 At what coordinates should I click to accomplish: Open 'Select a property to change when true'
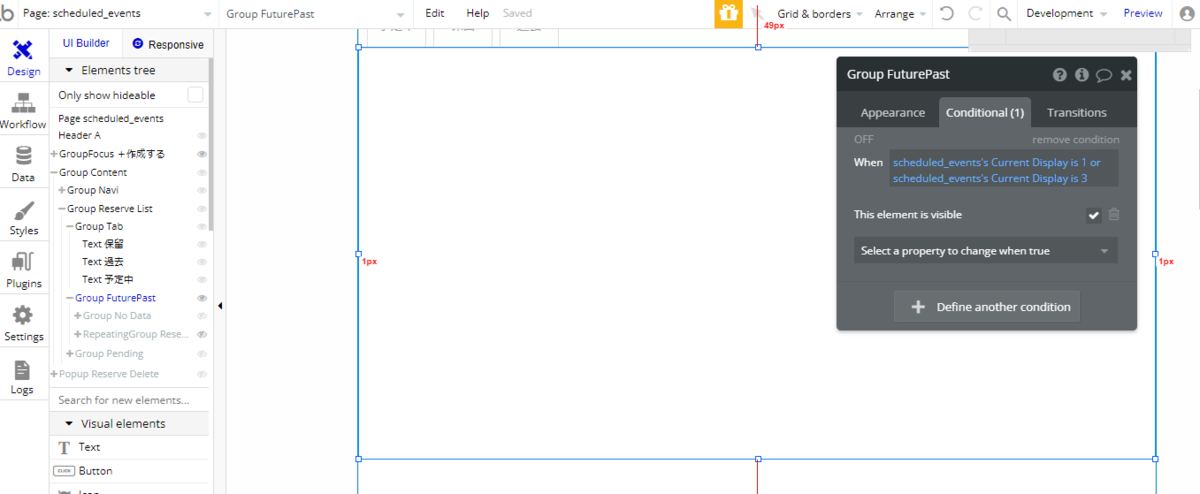pos(985,251)
